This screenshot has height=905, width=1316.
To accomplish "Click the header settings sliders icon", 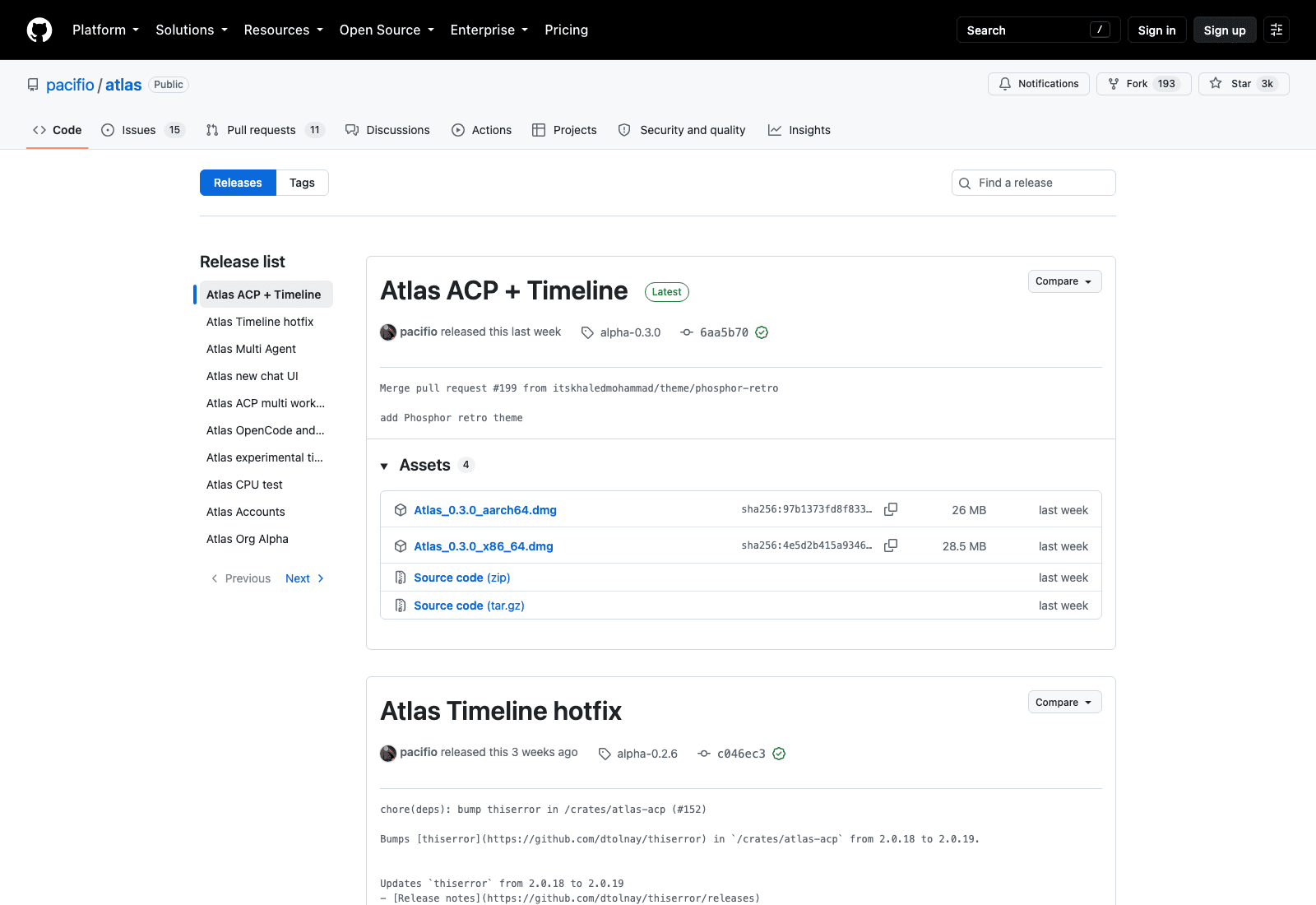I will tap(1277, 30).
